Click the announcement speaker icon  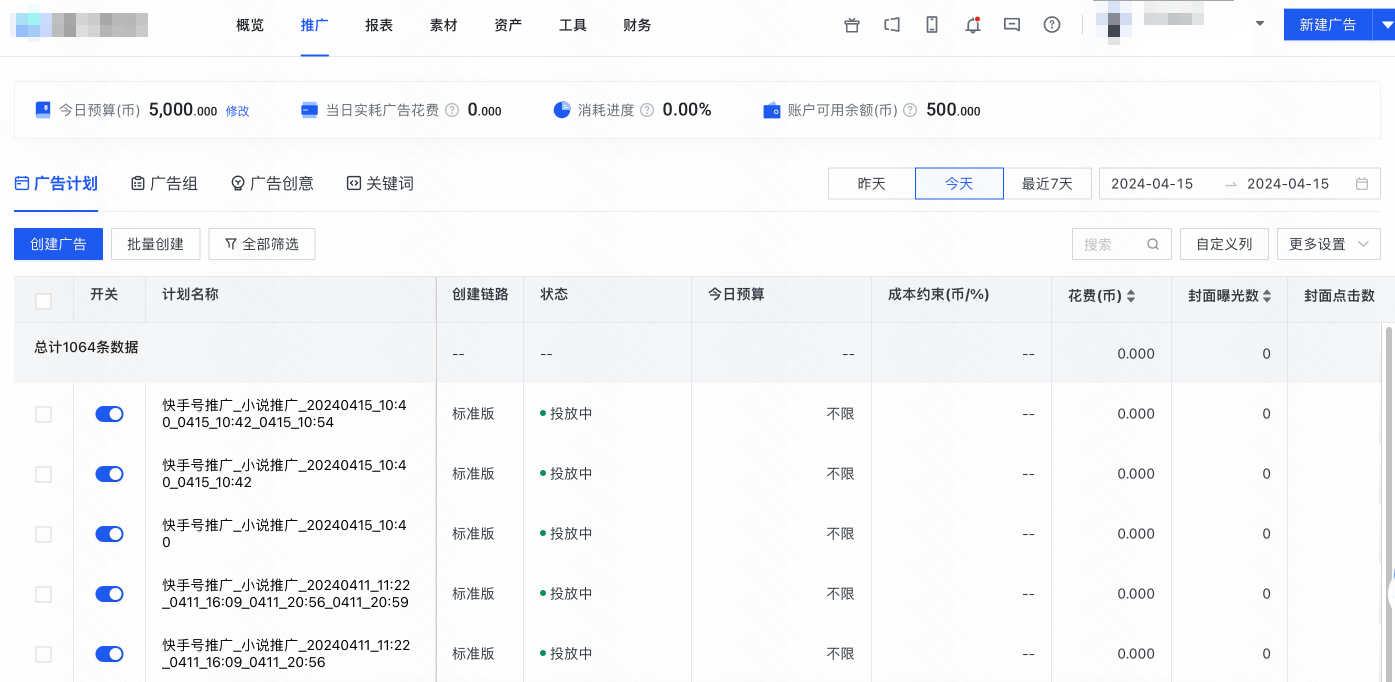[891, 25]
